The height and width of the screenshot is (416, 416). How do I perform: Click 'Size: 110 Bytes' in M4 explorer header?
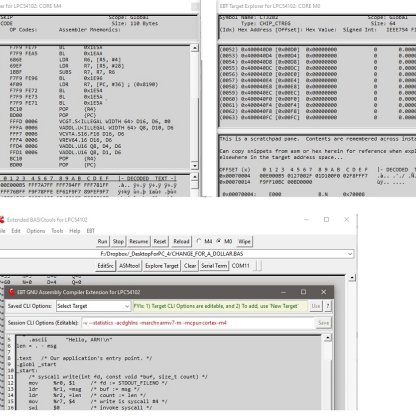click(135, 23)
